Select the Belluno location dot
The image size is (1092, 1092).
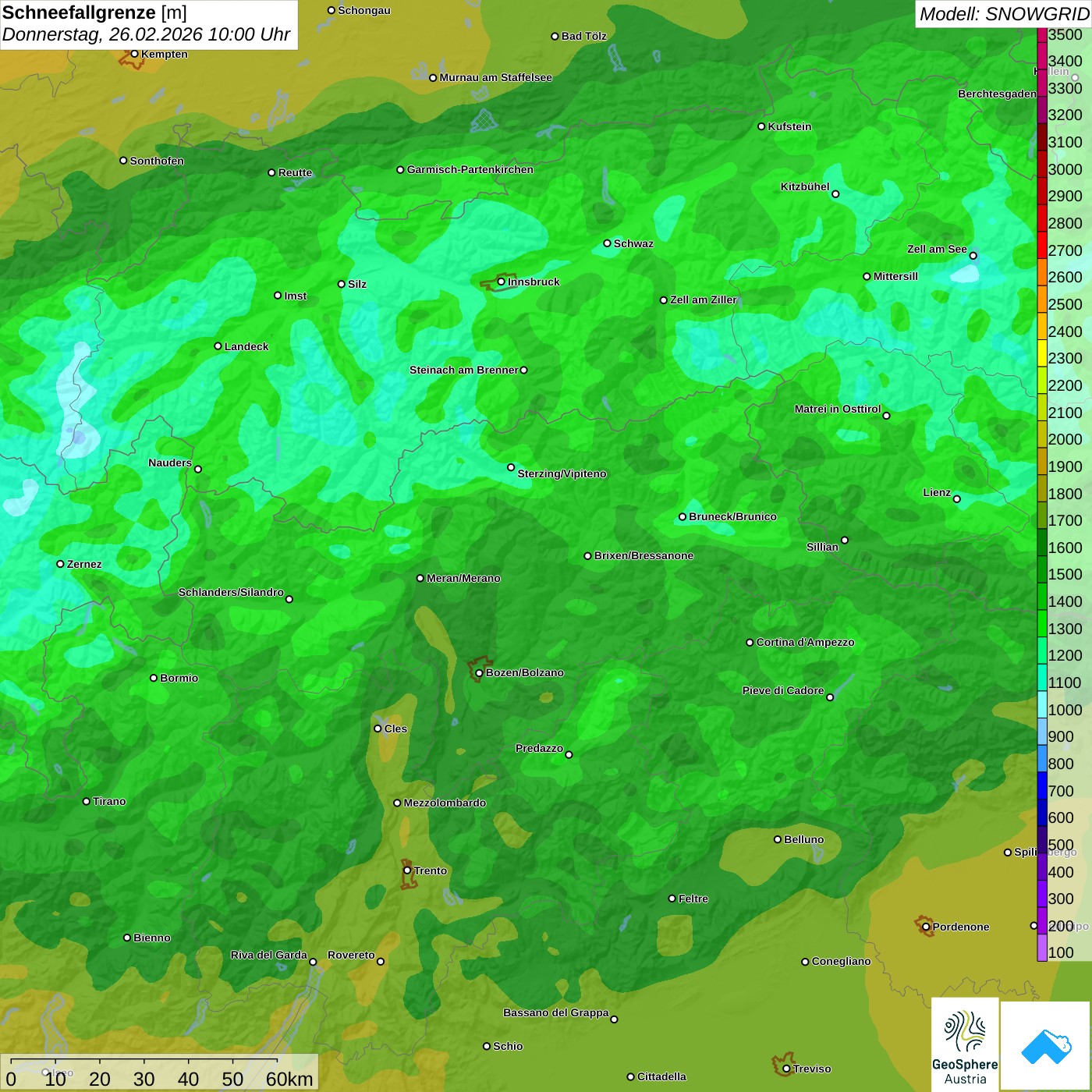pos(777,839)
